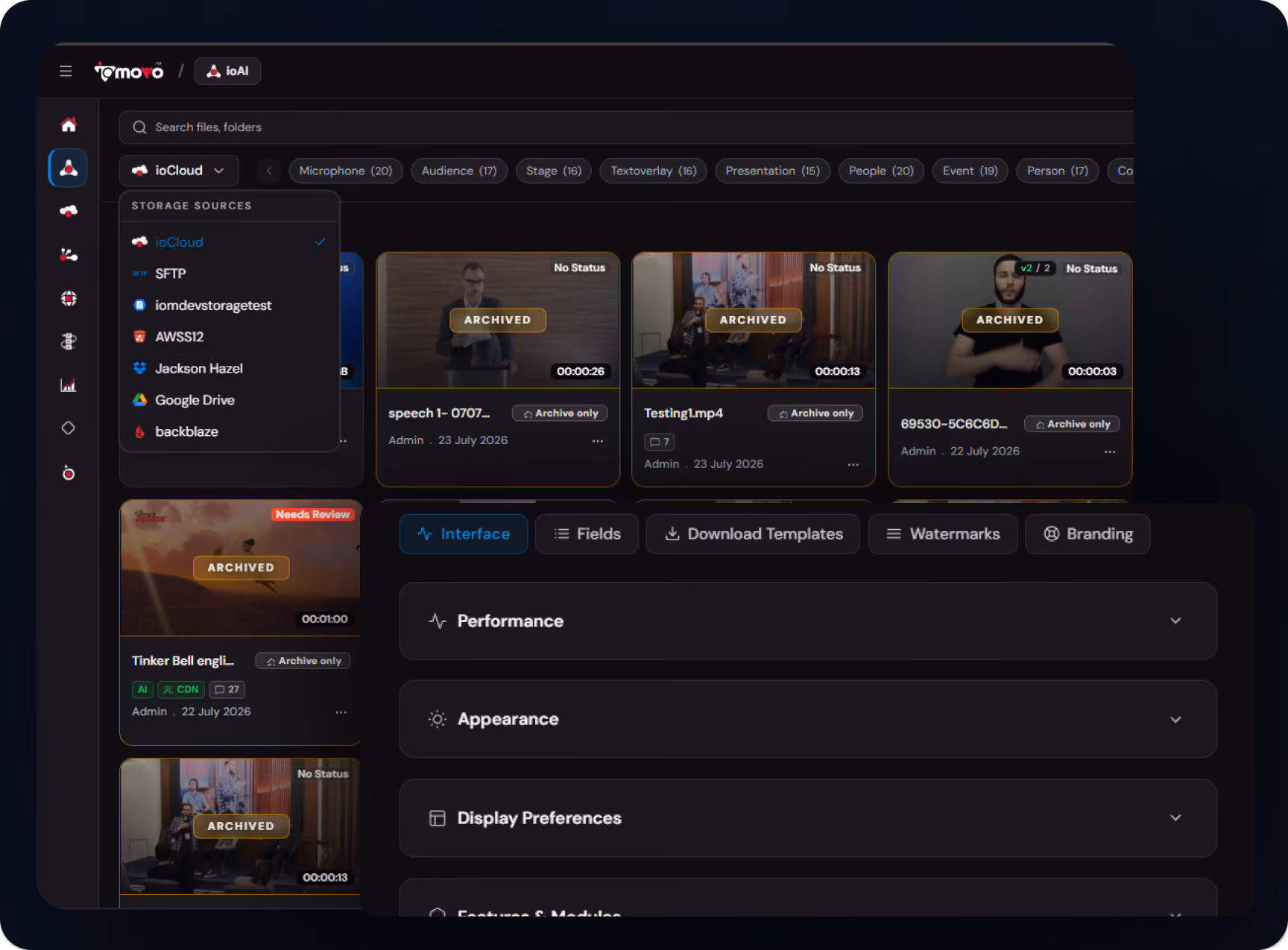Choose Google Drive from Storage Sources
Screen dimensions: 1288x950
tap(230, 400)
